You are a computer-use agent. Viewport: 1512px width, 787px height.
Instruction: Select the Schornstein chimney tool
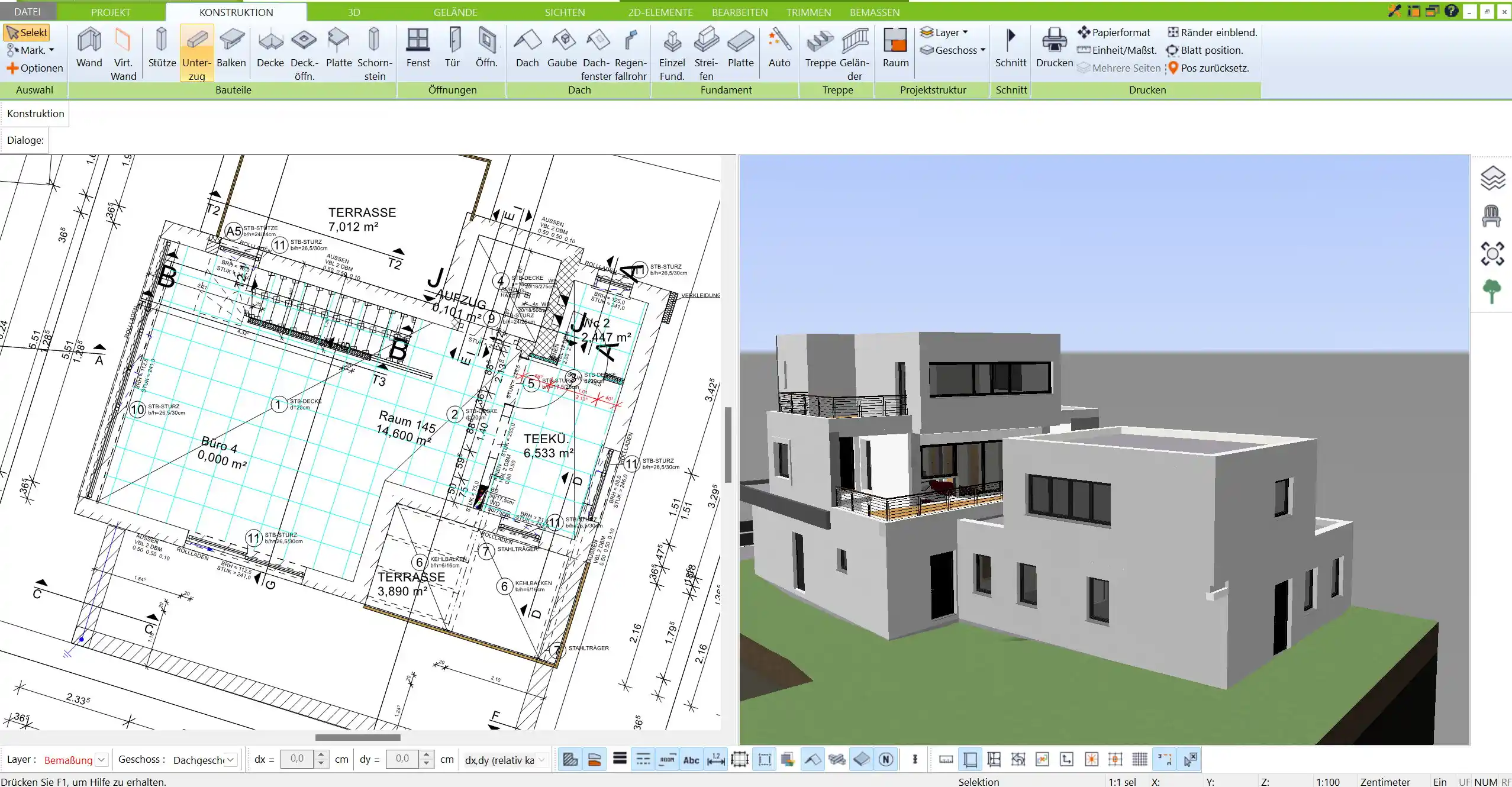click(x=374, y=54)
